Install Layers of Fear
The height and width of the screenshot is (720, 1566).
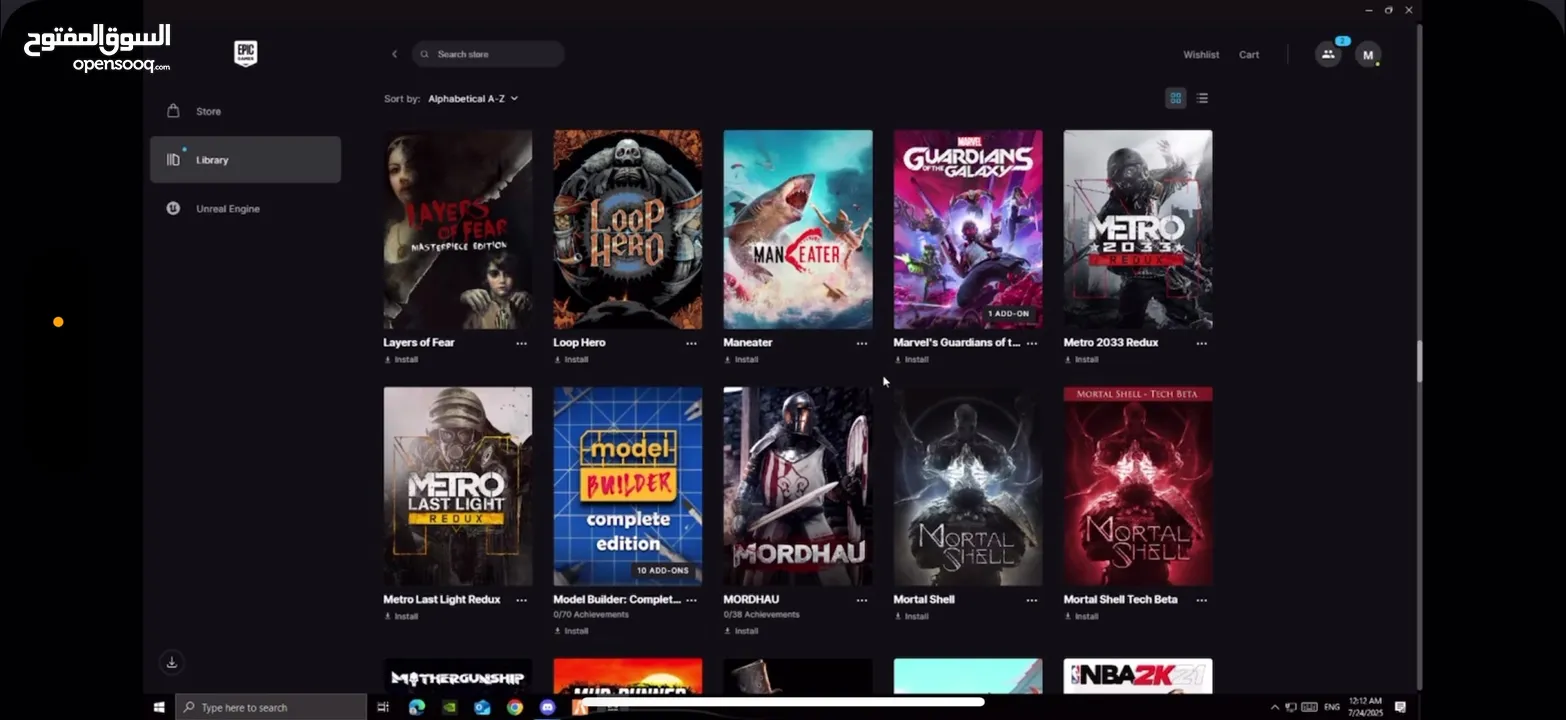point(401,360)
